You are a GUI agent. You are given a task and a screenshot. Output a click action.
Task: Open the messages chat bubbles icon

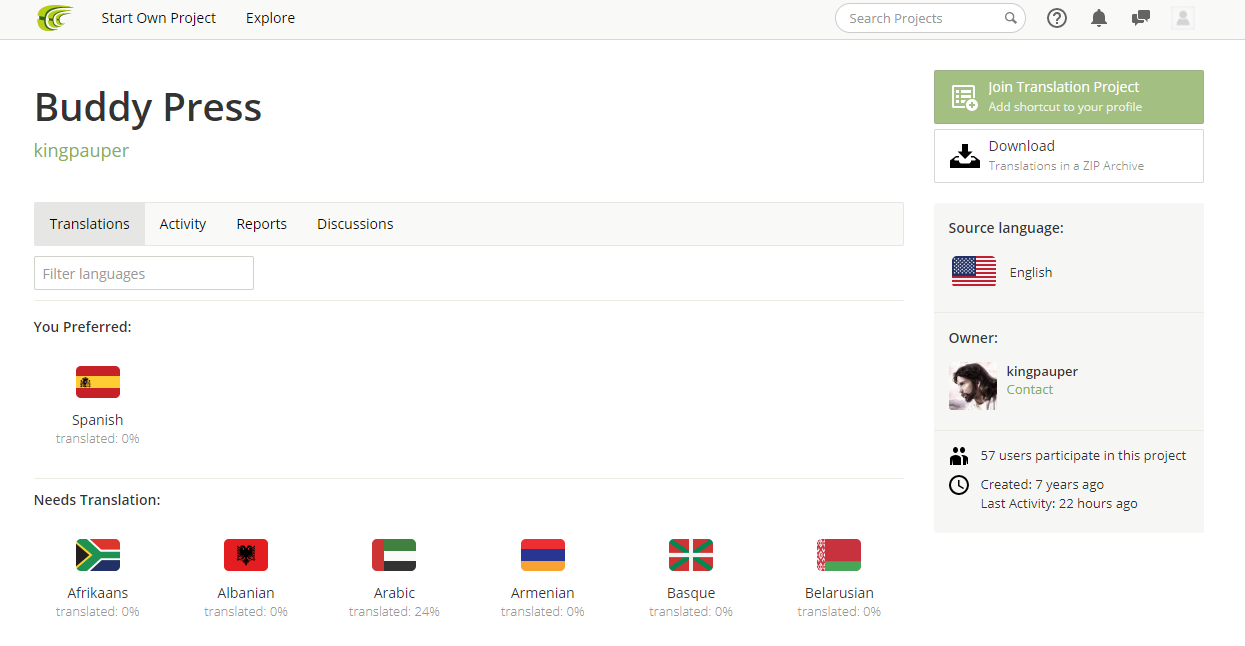coord(1140,18)
